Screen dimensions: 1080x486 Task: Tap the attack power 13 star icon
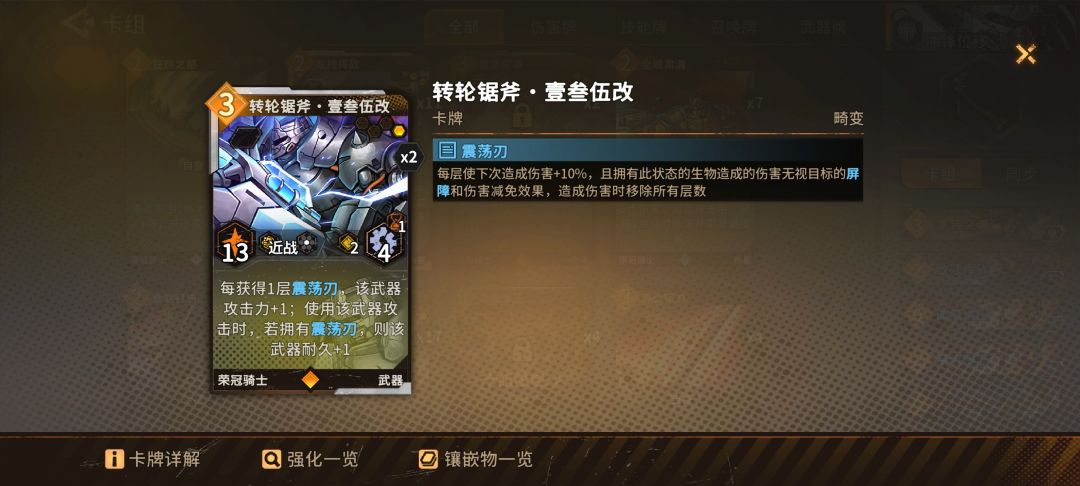pos(234,244)
